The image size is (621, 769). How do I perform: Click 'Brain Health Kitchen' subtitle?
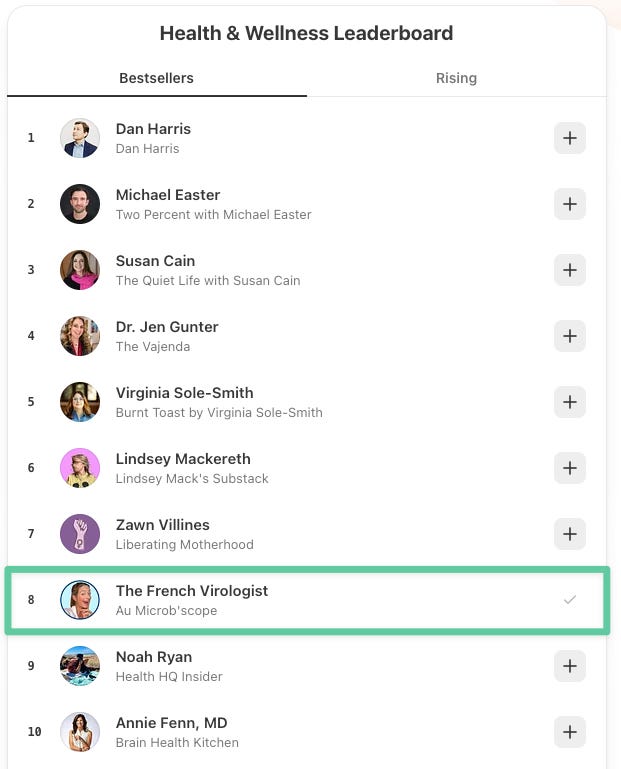coord(177,743)
